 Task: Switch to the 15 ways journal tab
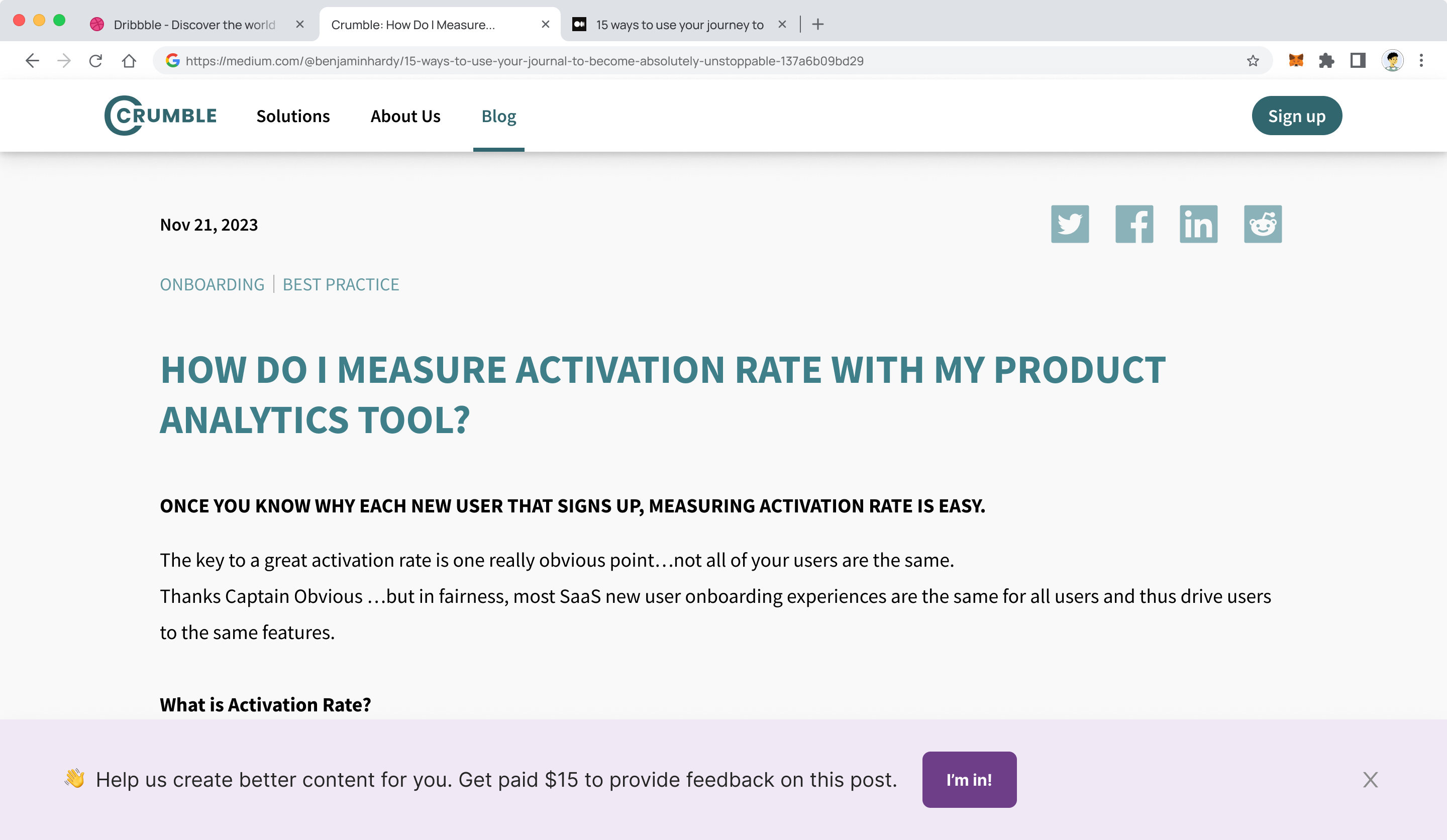tap(679, 25)
